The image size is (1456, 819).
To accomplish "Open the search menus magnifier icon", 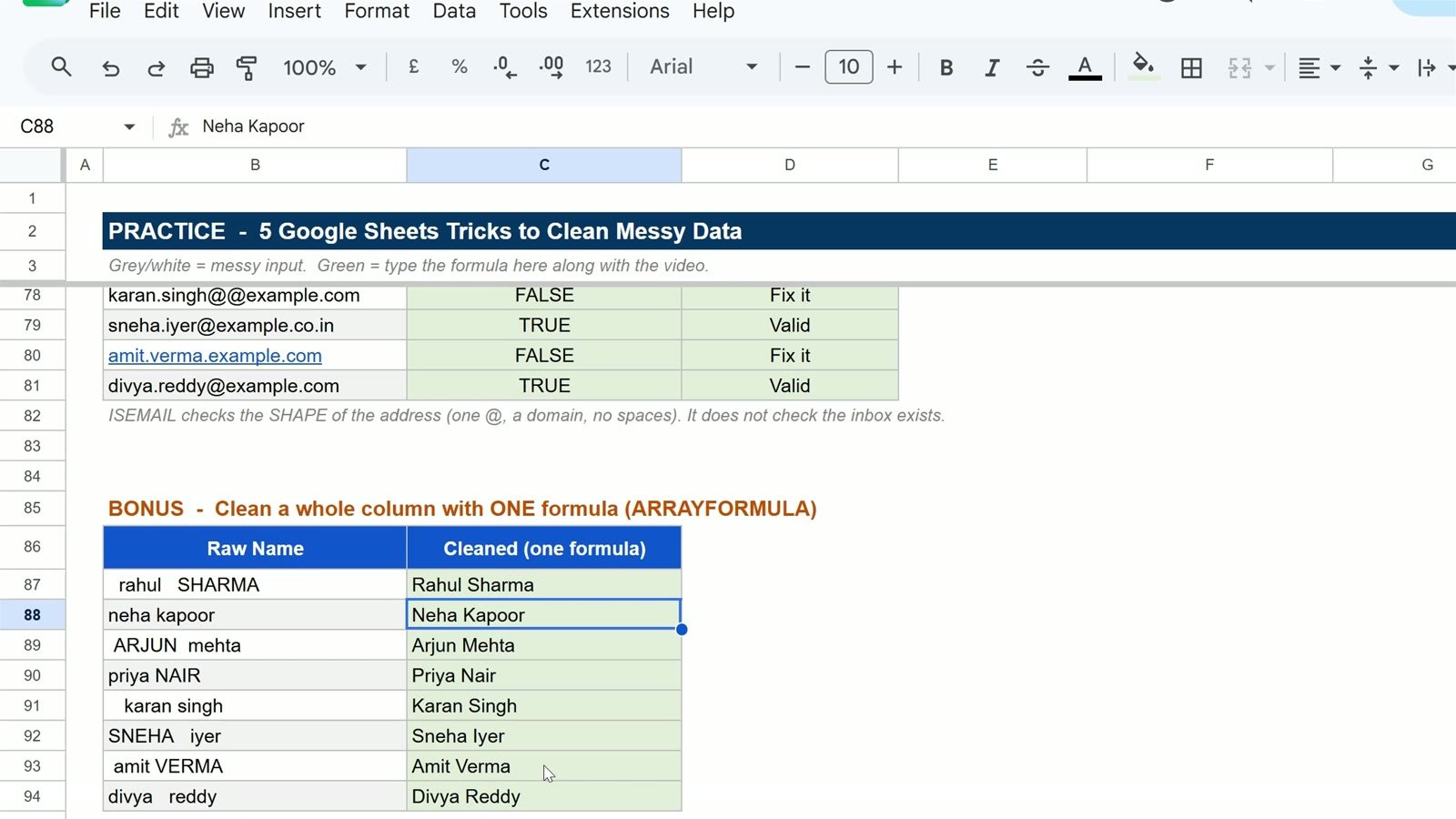I will point(61,66).
